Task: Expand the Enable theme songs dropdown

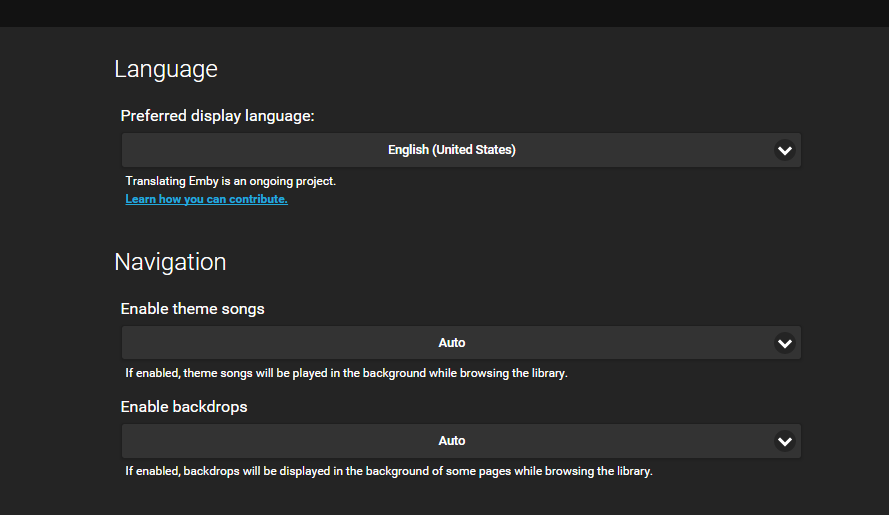Action: (461, 343)
